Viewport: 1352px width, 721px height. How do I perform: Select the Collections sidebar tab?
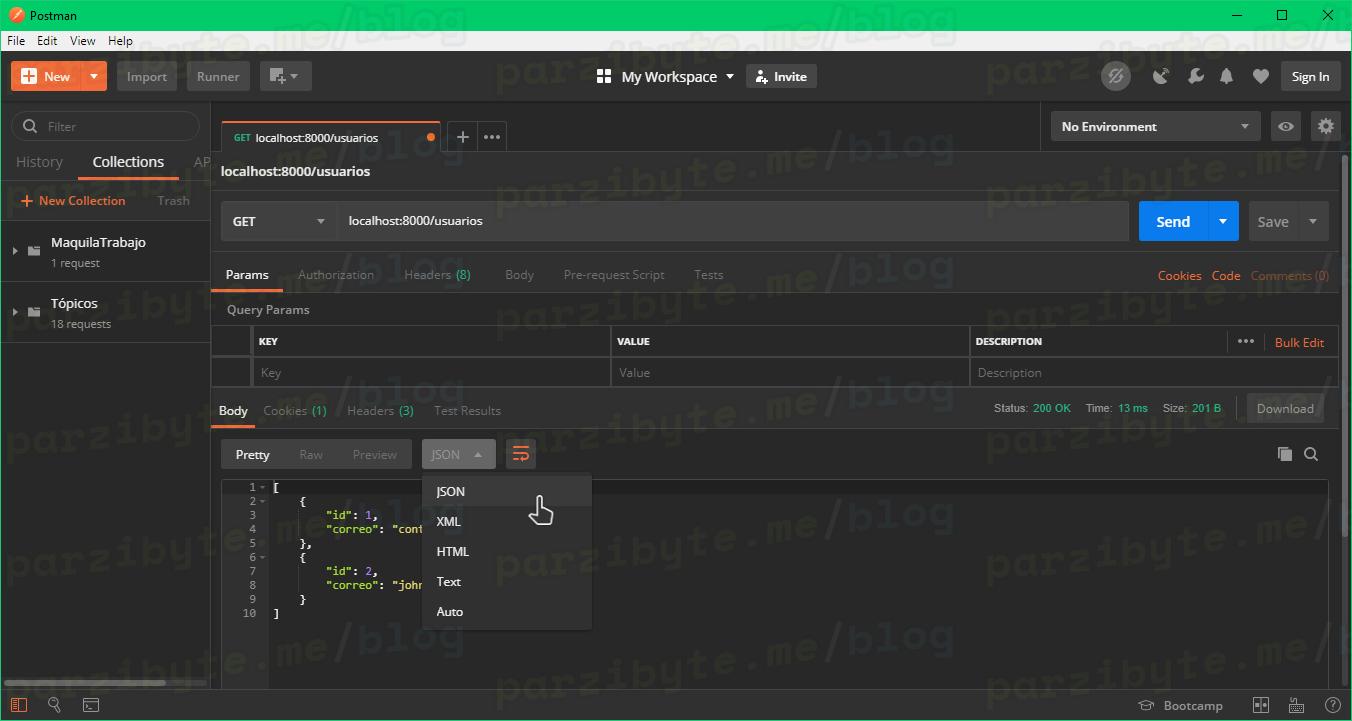[x=128, y=162]
